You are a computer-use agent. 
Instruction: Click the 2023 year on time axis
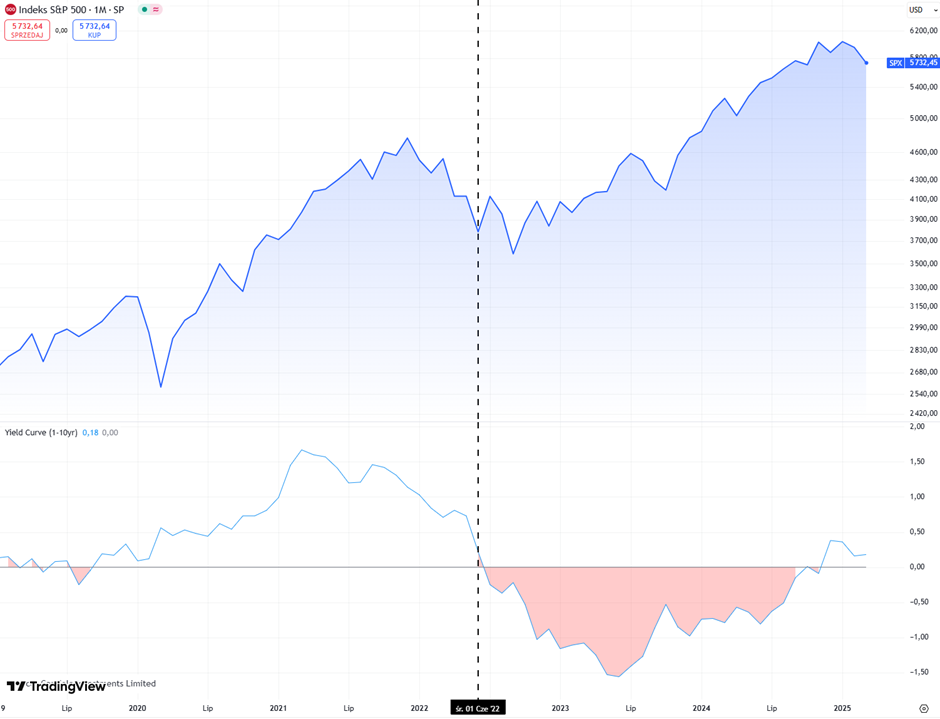(x=560, y=708)
